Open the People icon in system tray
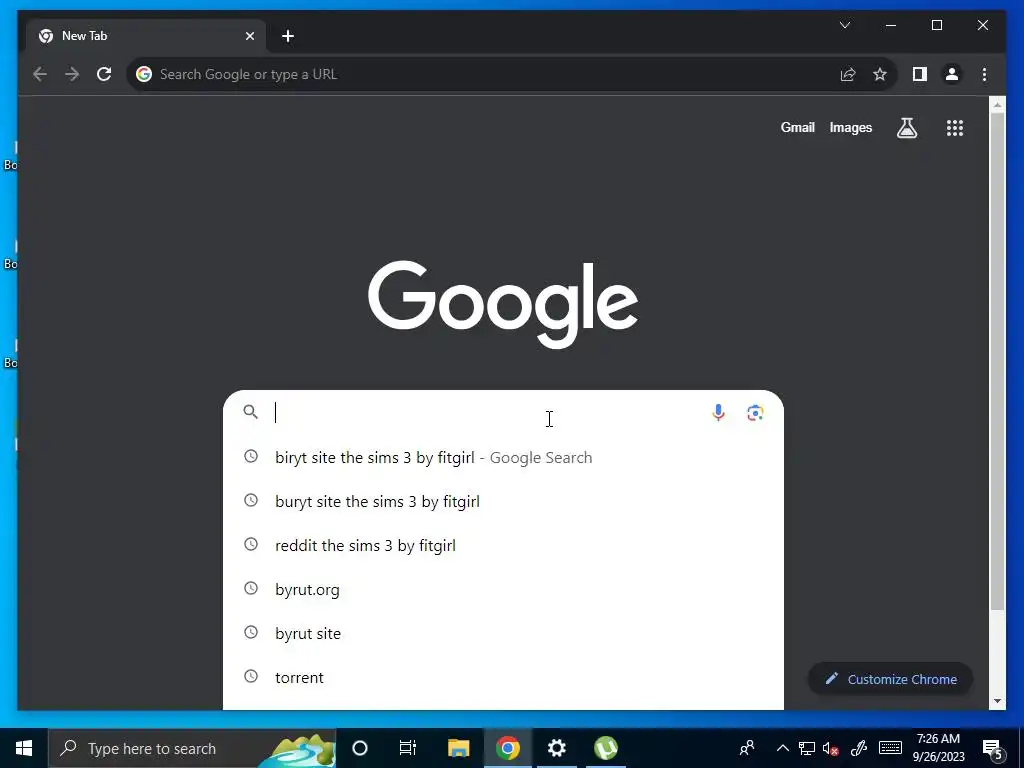The image size is (1024, 768). point(747,748)
